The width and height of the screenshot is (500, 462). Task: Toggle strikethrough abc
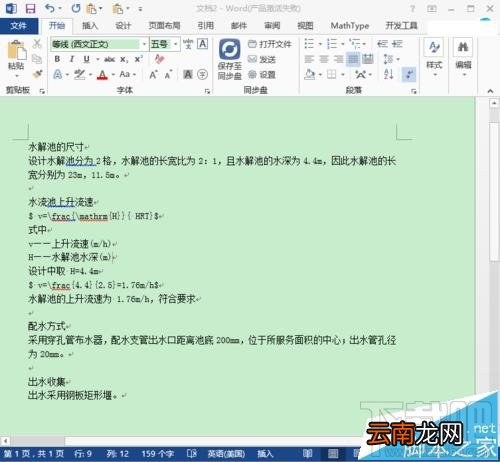(x=109, y=59)
